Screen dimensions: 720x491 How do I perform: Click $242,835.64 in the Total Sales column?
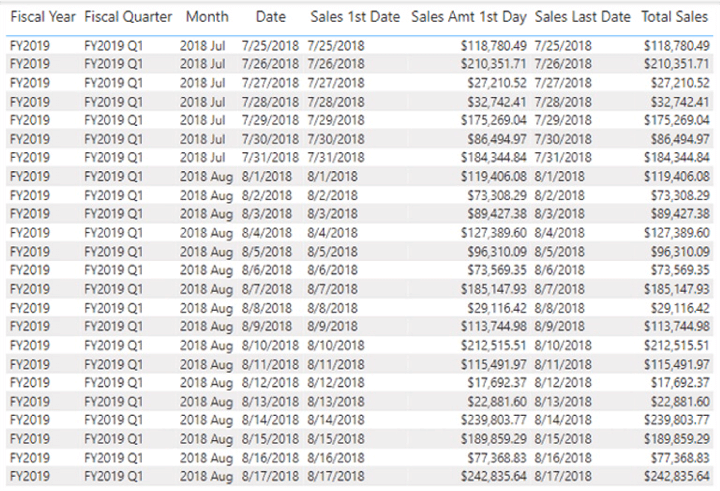[x=677, y=476]
